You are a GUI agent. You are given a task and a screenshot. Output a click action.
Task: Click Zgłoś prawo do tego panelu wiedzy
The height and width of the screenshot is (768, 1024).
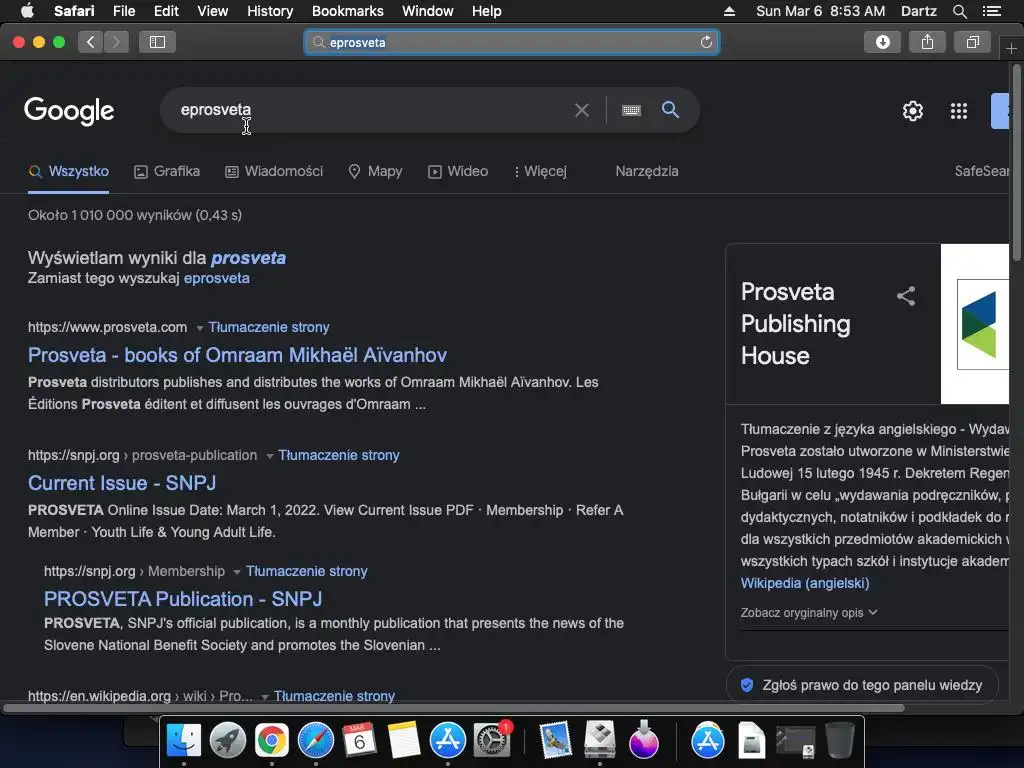[862, 685]
